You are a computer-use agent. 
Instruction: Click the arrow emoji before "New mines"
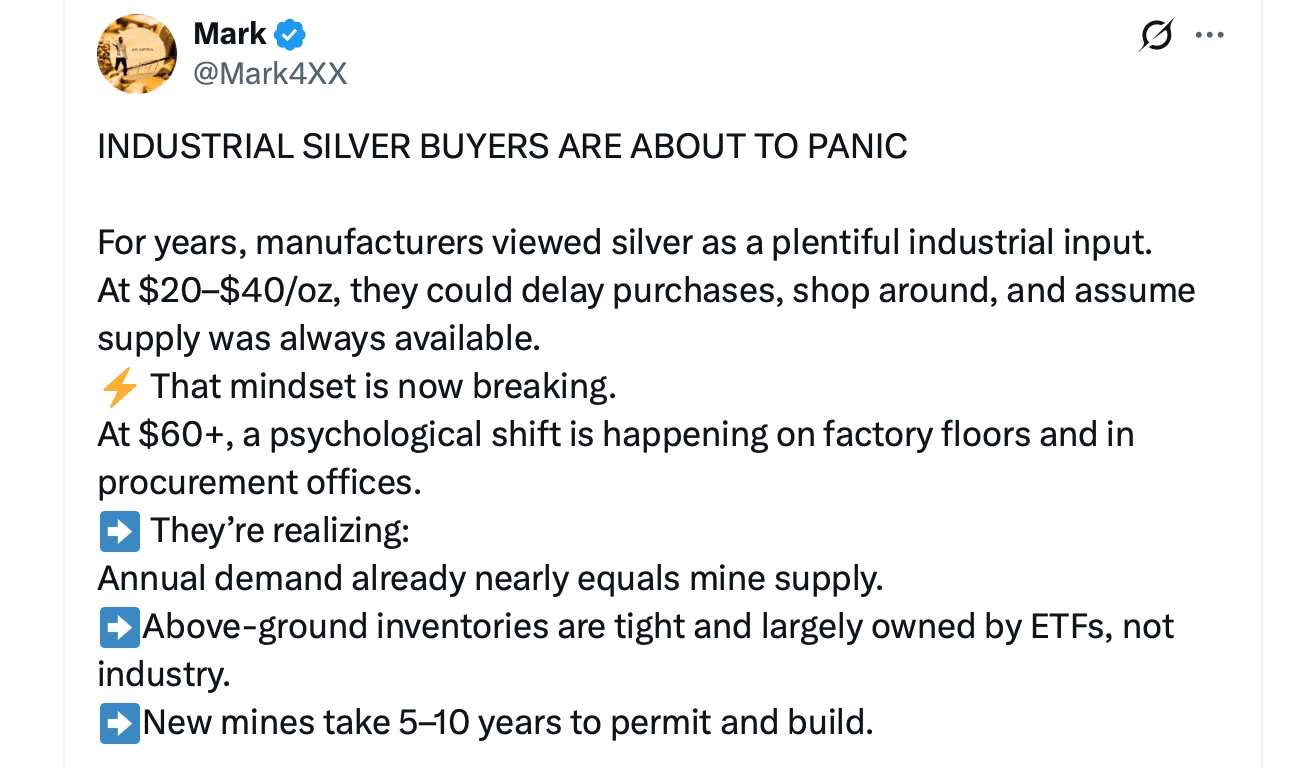pyautogui.click(x=119, y=723)
